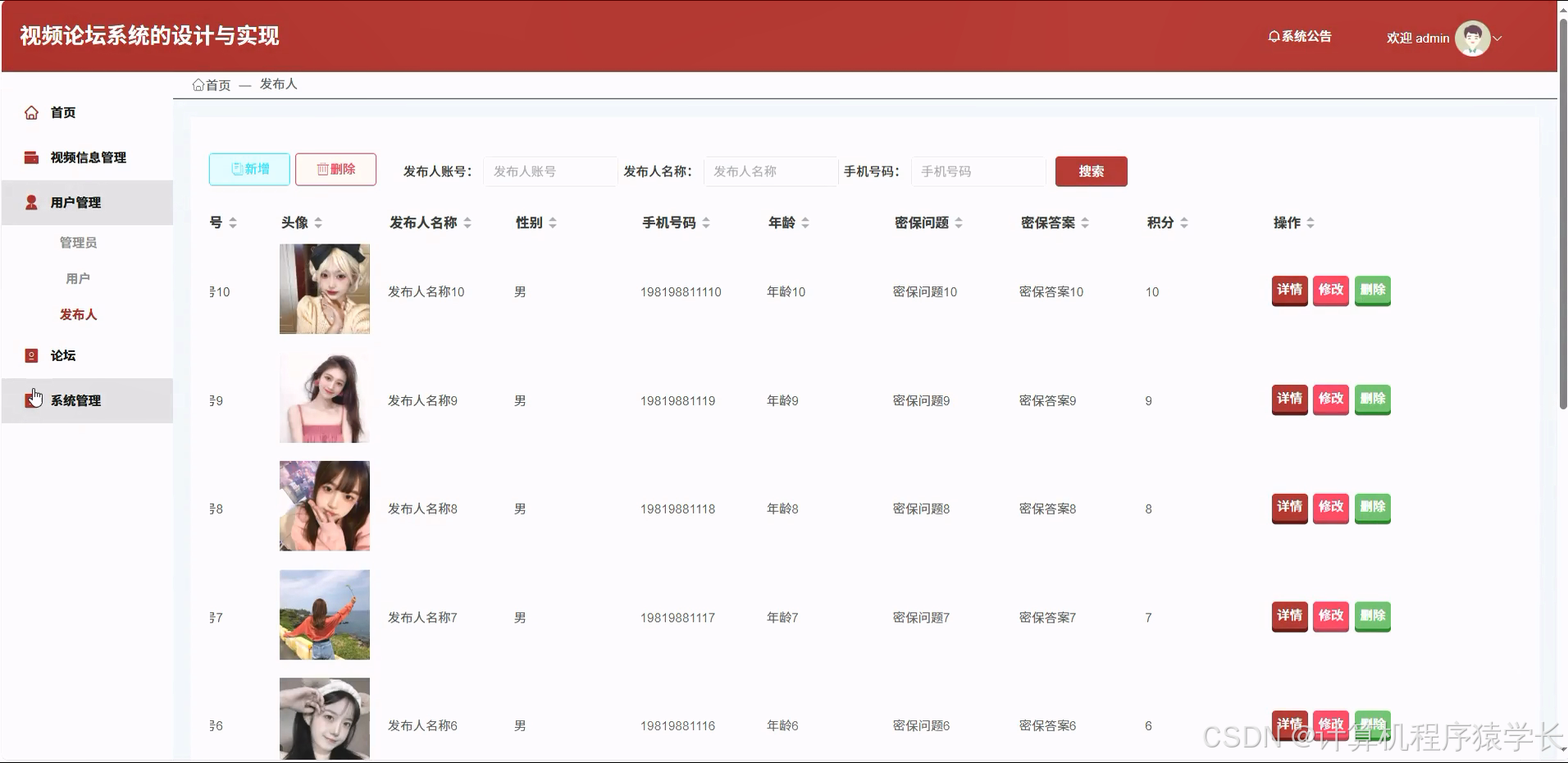Select the 用户管理 user icon in sidebar

click(31, 202)
